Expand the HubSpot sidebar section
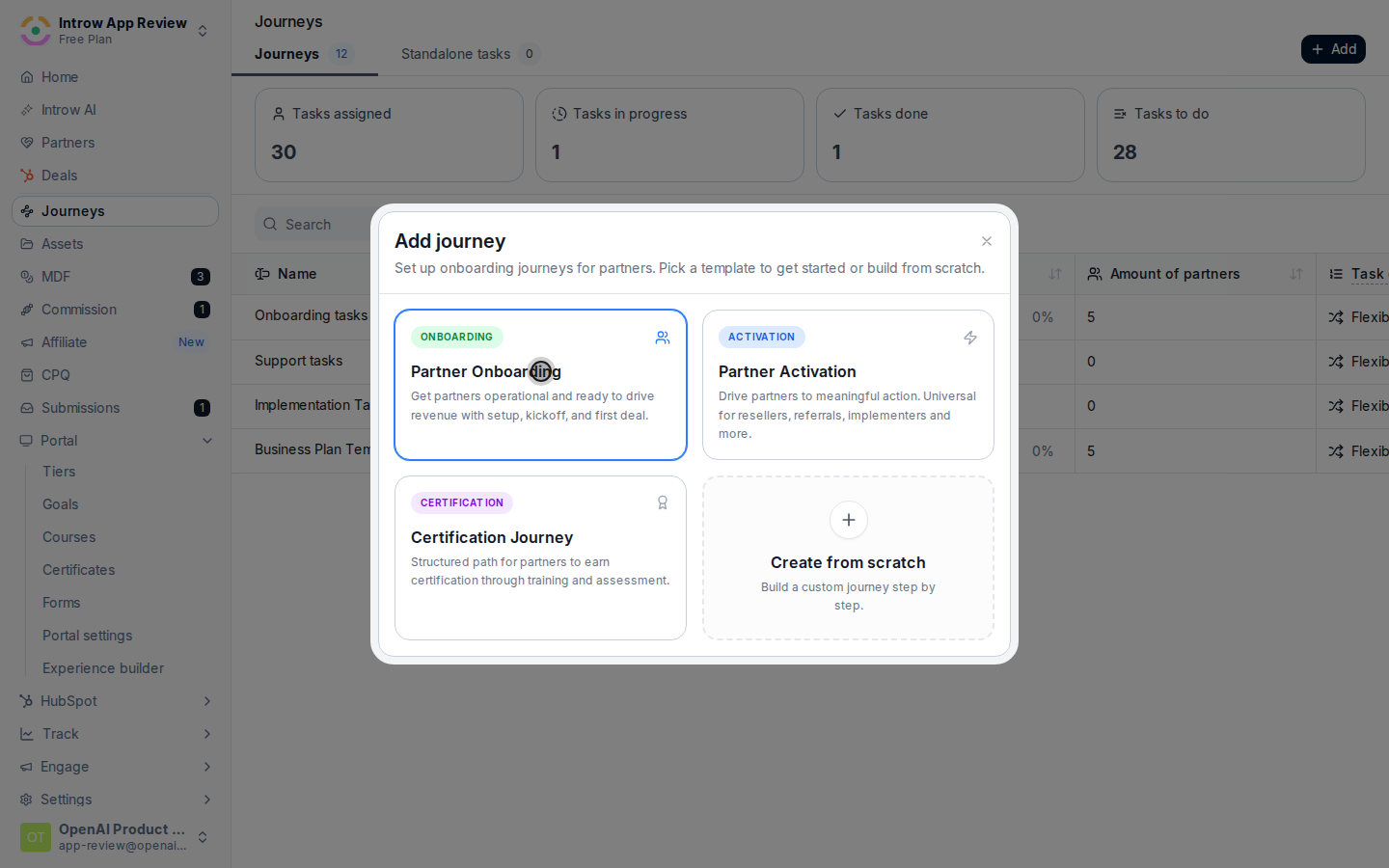The height and width of the screenshot is (868, 1389). point(207,701)
